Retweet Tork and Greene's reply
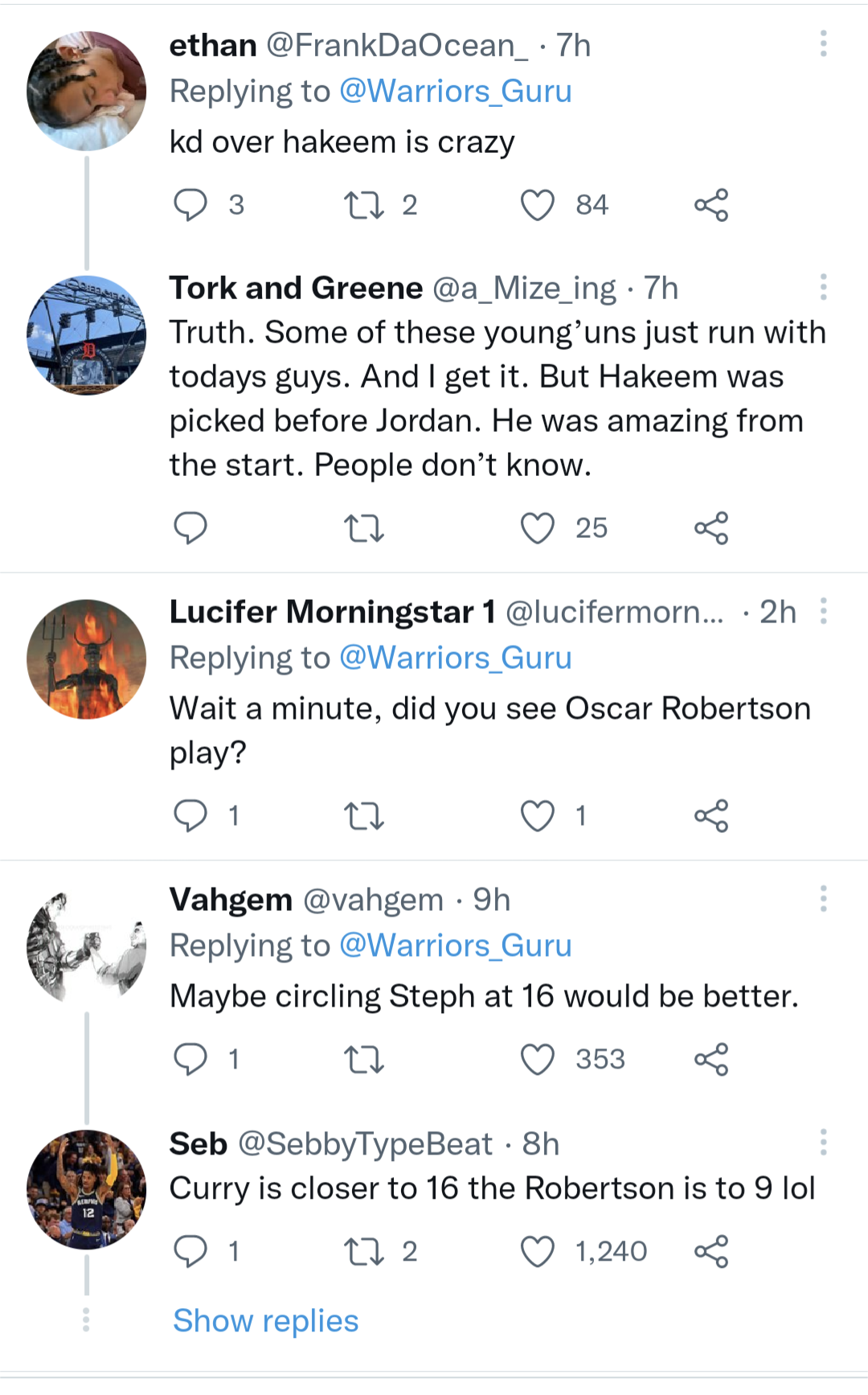 364,528
